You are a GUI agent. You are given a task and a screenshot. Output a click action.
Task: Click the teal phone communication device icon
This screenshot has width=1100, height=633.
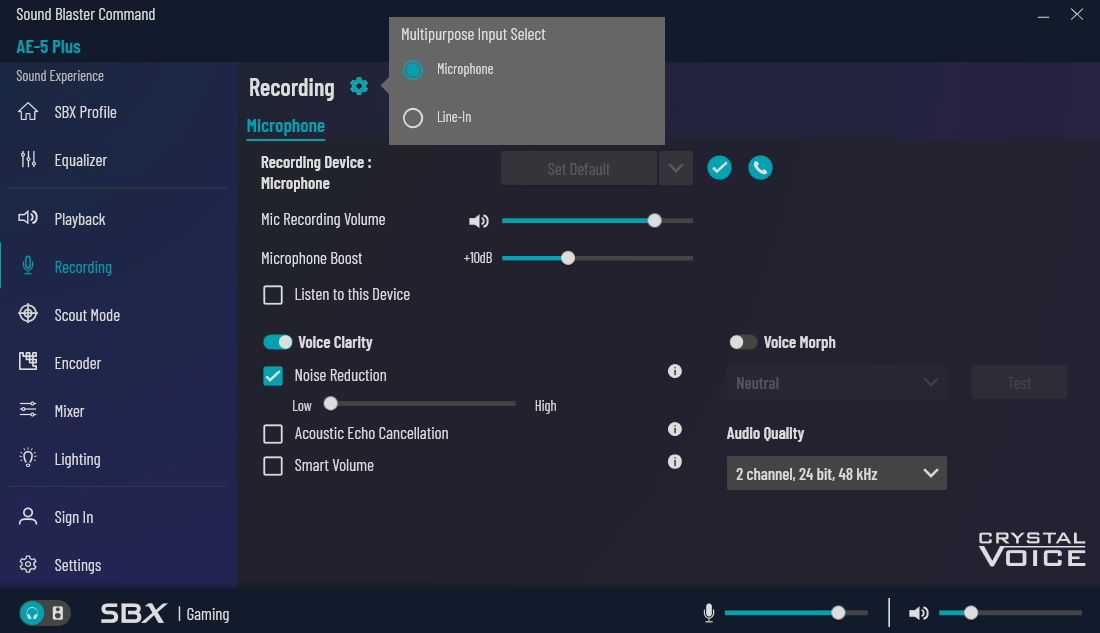(x=760, y=168)
